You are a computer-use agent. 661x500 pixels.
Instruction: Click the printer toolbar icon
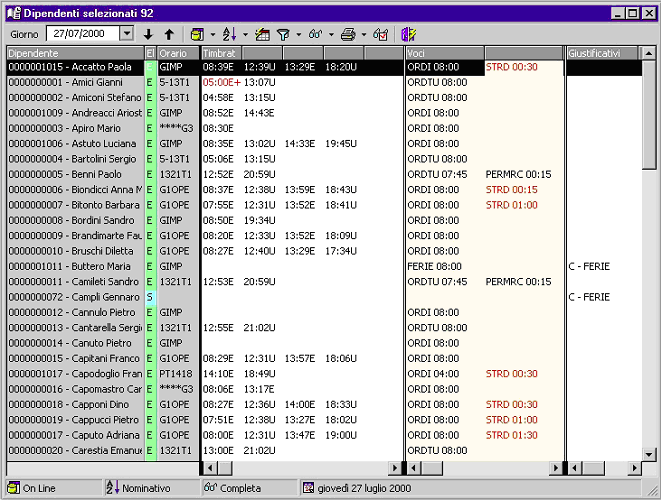tap(348, 34)
